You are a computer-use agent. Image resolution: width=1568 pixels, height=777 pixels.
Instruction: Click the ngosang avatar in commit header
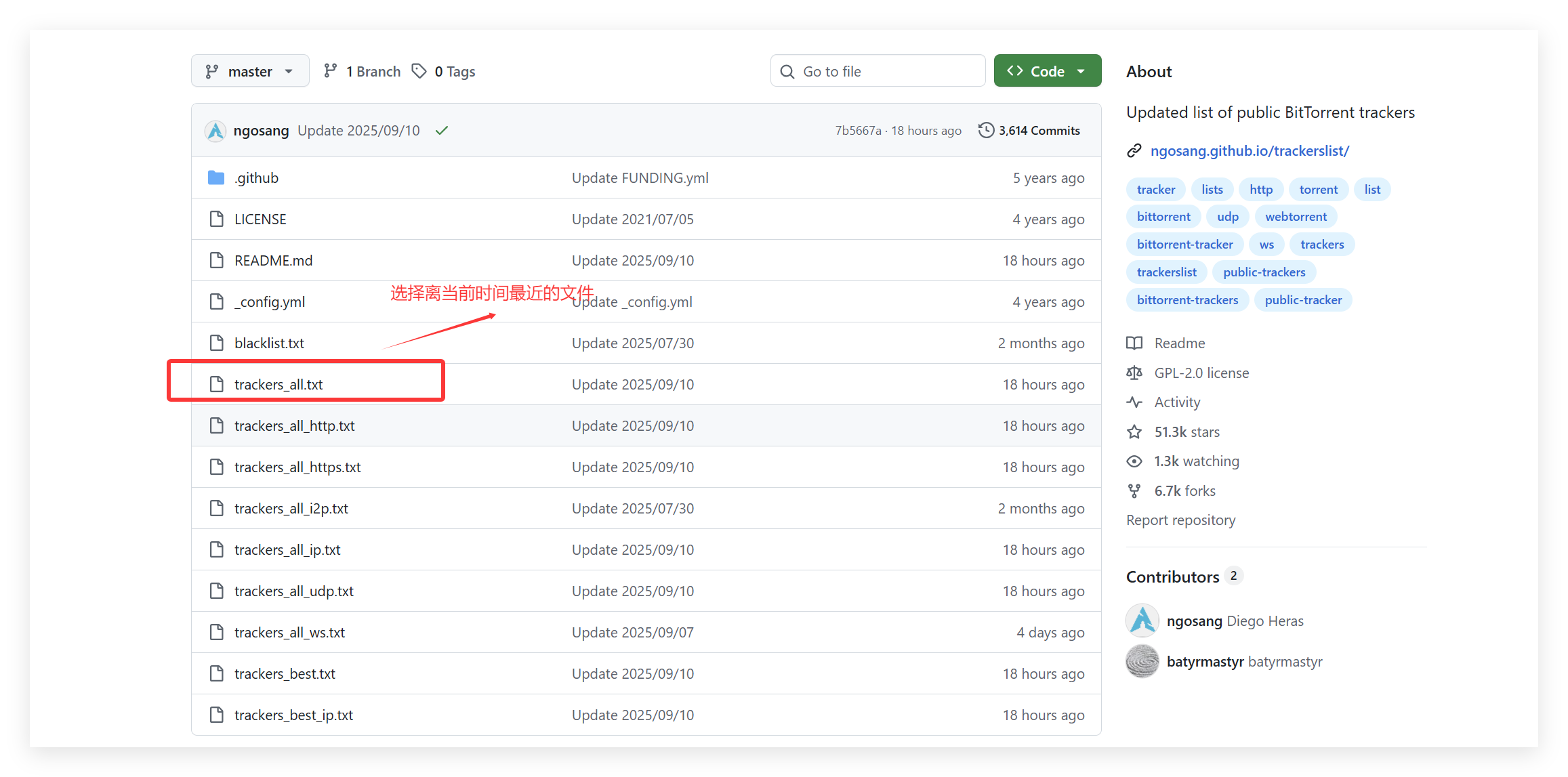[x=215, y=131]
